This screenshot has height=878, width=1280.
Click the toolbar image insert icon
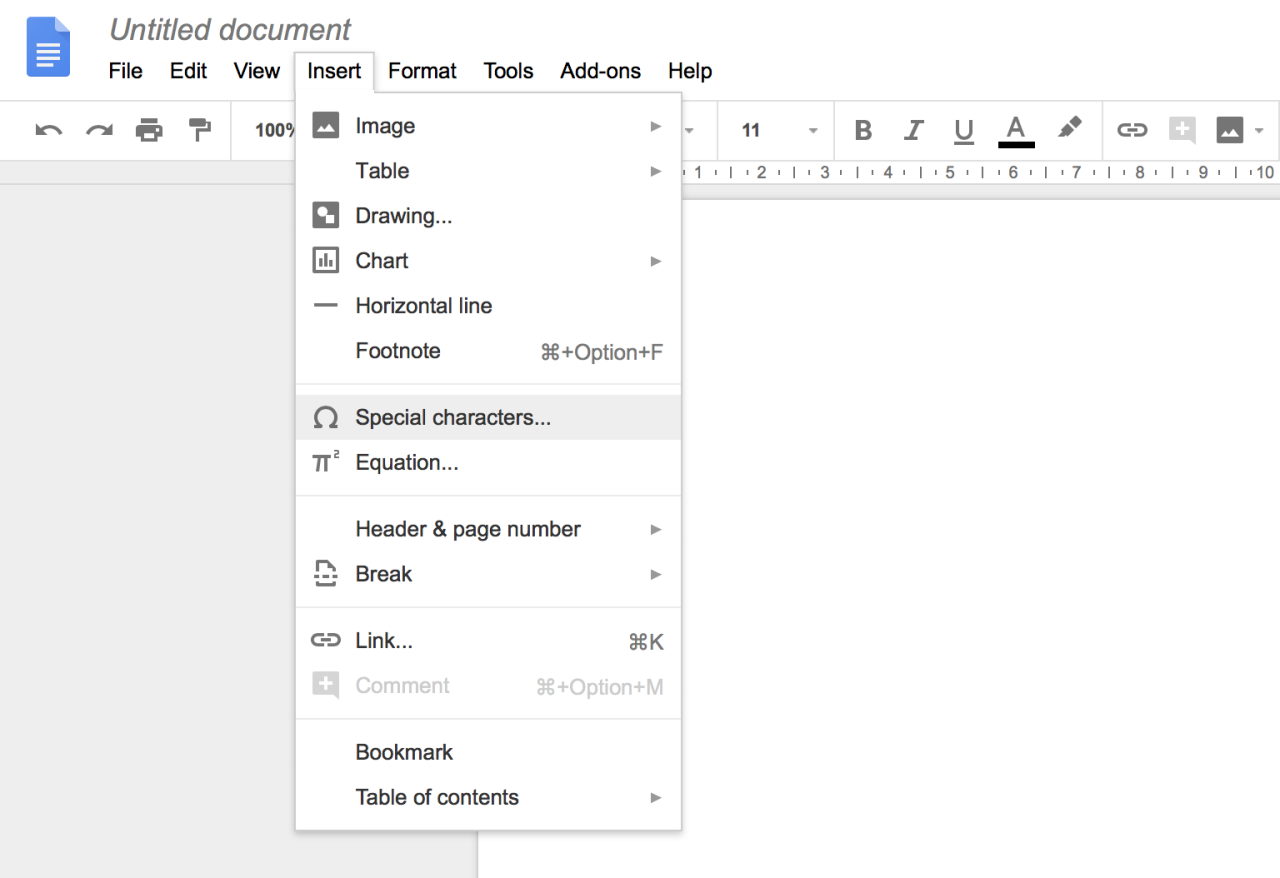pos(1229,130)
